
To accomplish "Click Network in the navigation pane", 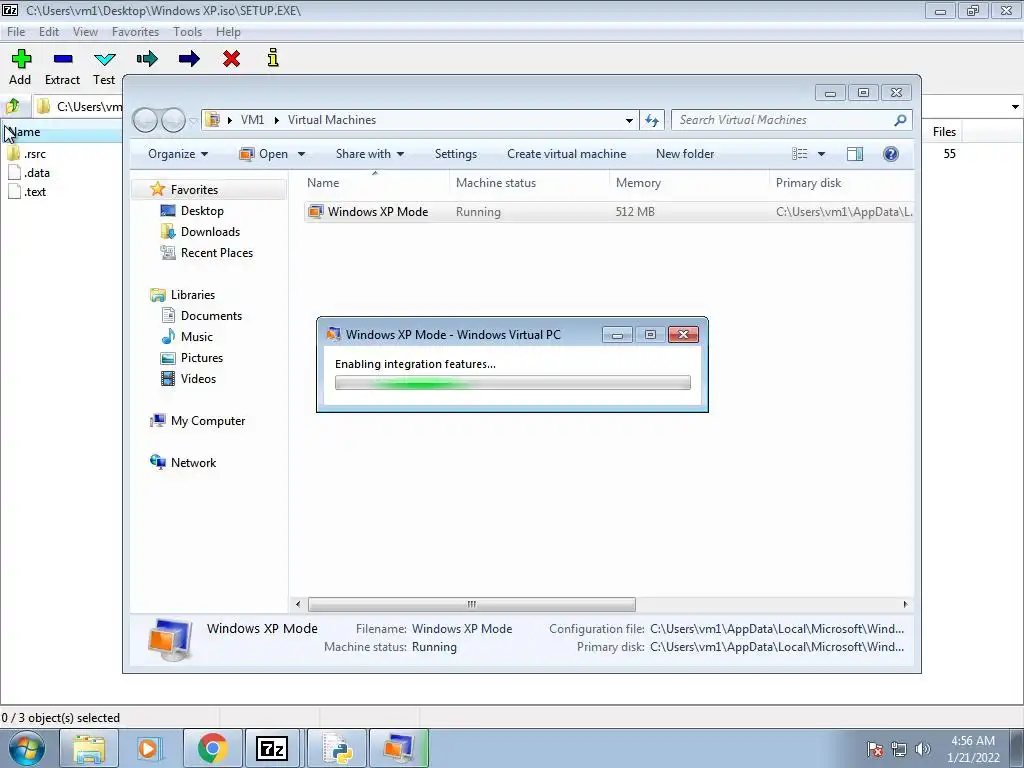I will point(193,462).
